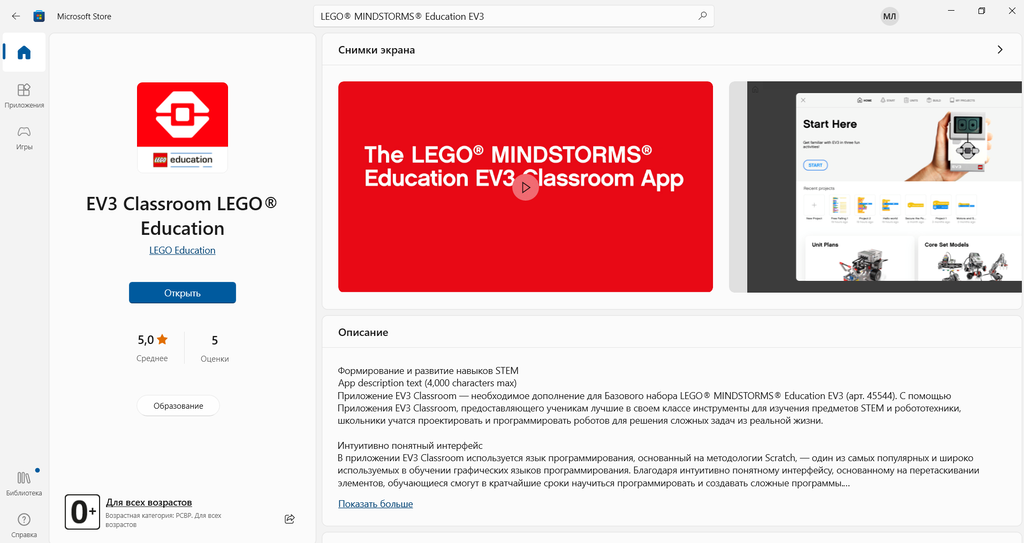1024x543 pixels.
Task: Open the LEGO Education publisher link
Action: coord(182,250)
